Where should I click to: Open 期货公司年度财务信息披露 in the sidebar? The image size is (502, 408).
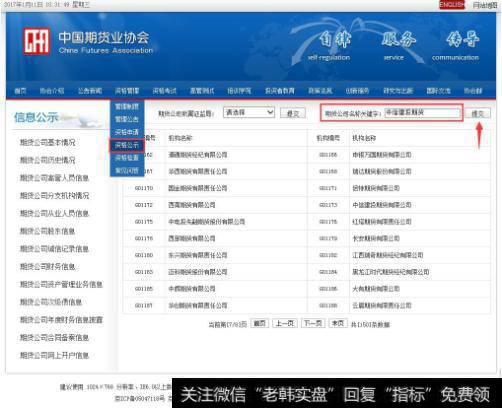coord(61,320)
